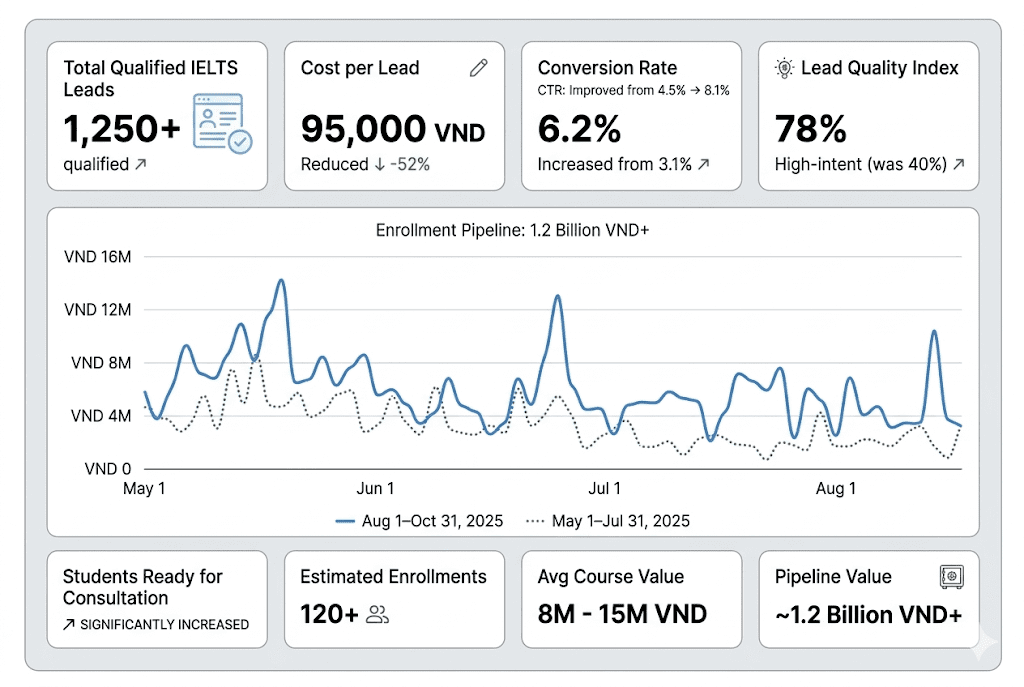Click the chart title 'Enrollment Pipeline: 1.2 Billion VND+'

coord(513,231)
